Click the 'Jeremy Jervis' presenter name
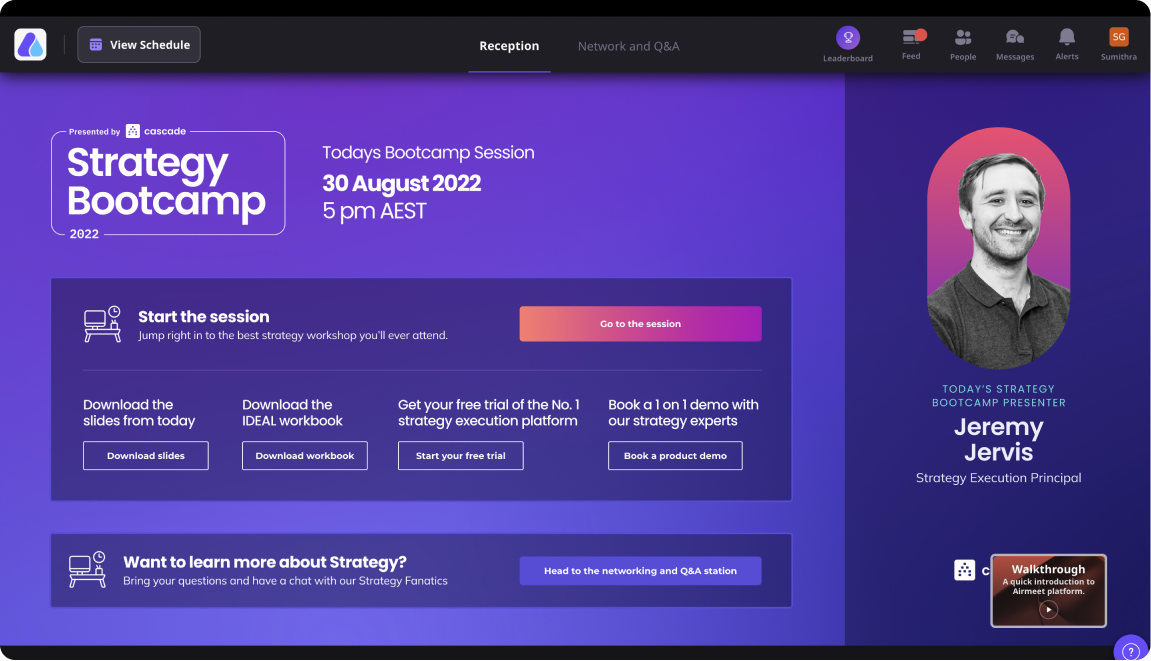 click(x=998, y=439)
